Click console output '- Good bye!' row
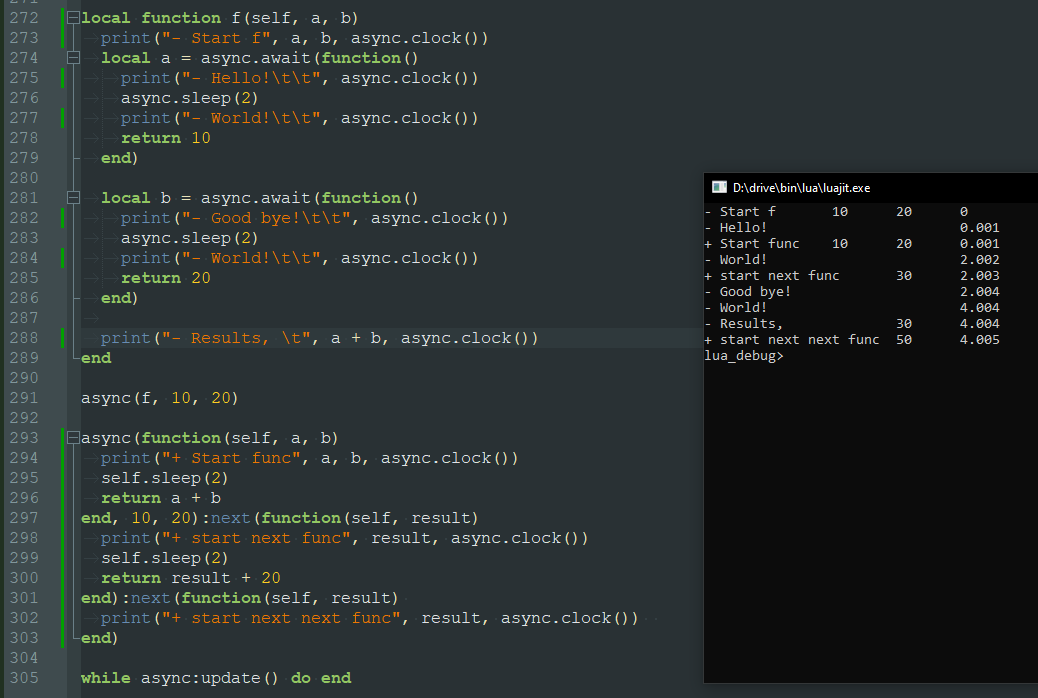 (852, 291)
